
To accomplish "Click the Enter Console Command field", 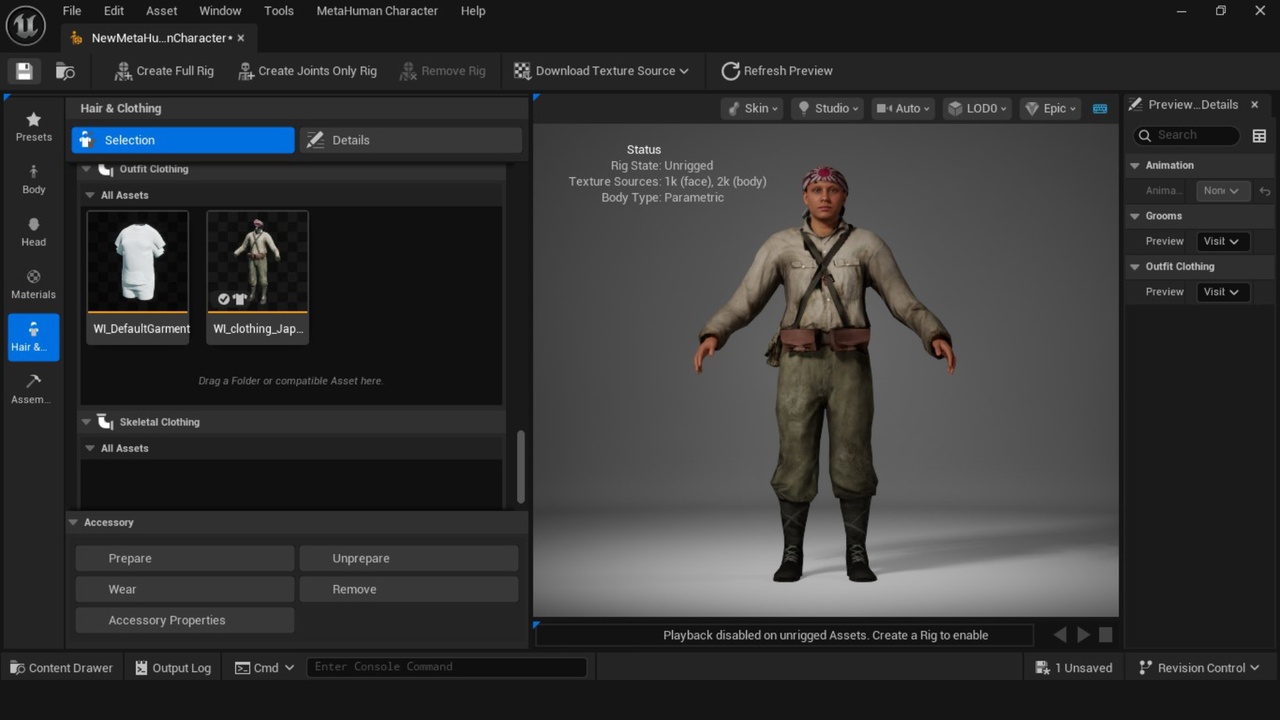I will [x=446, y=667].
